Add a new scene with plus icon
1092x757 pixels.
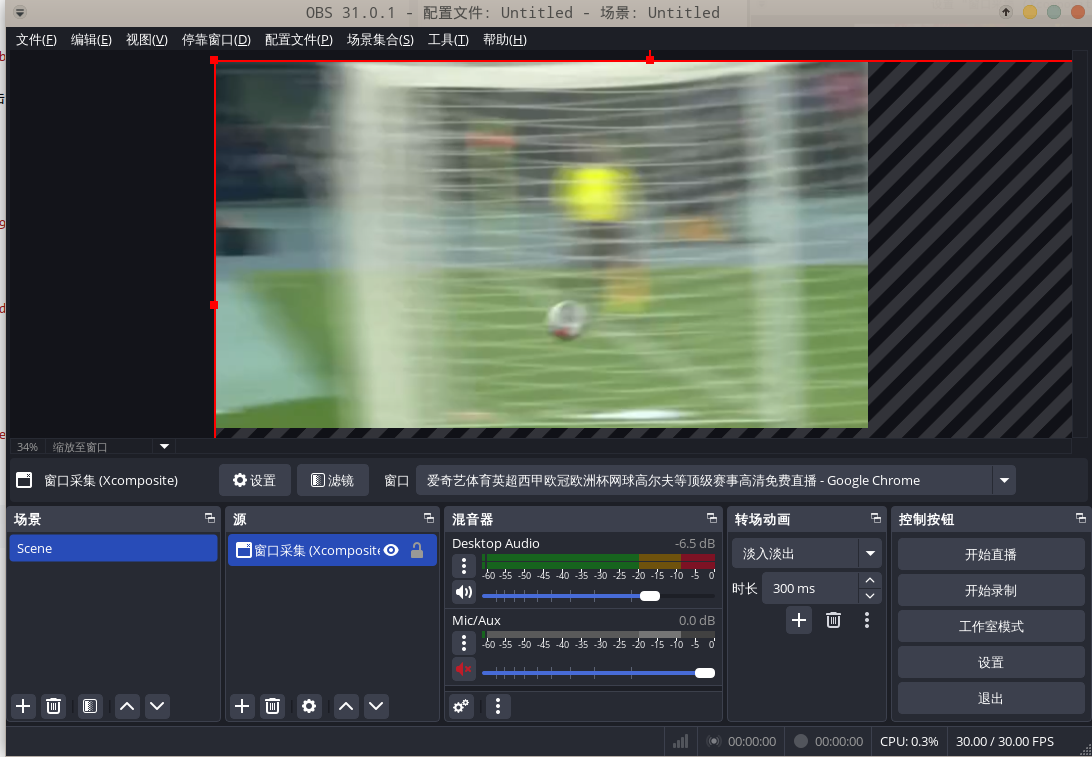[24, 706]
